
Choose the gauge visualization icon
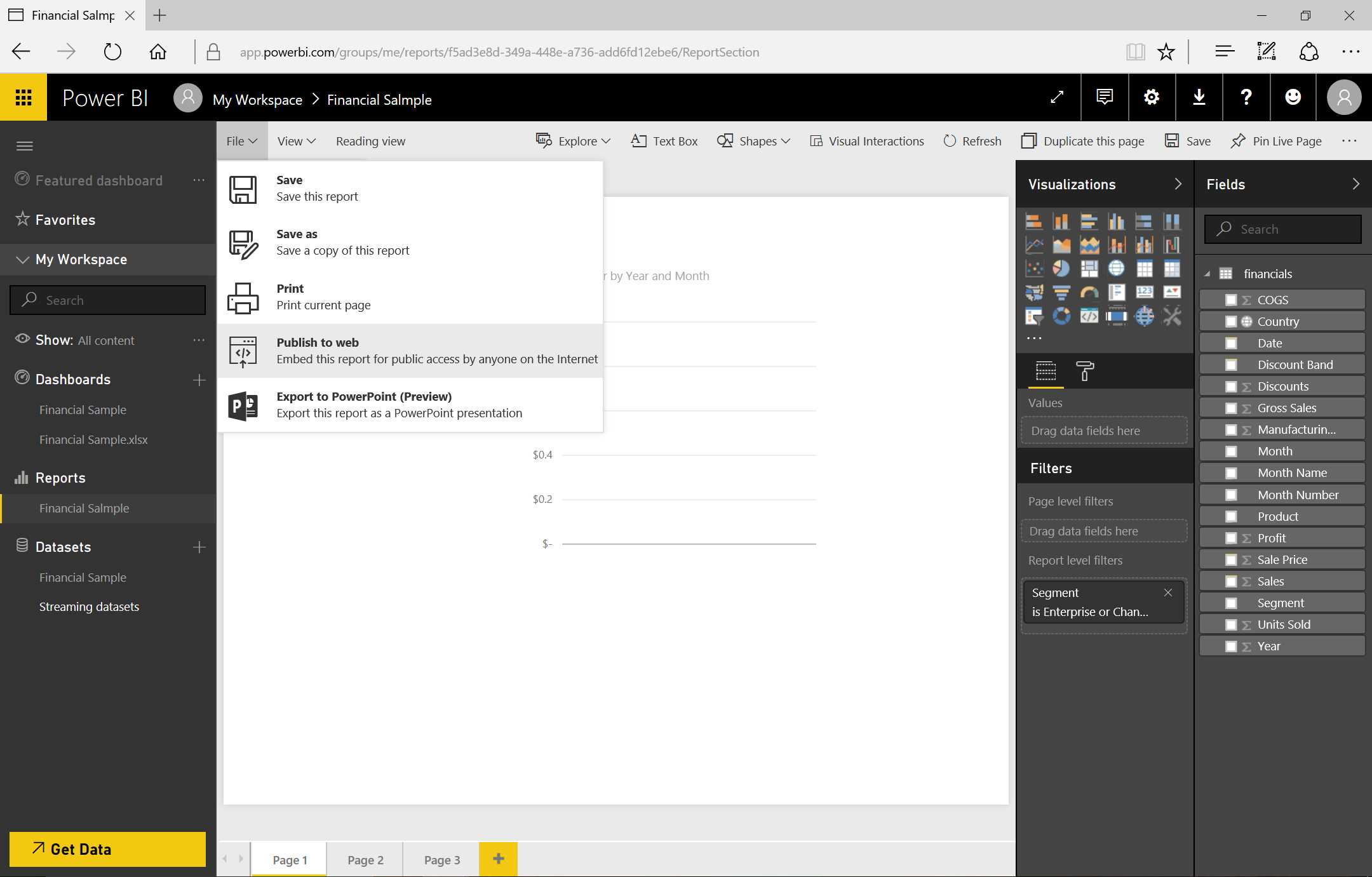(x=1089, y=293)
